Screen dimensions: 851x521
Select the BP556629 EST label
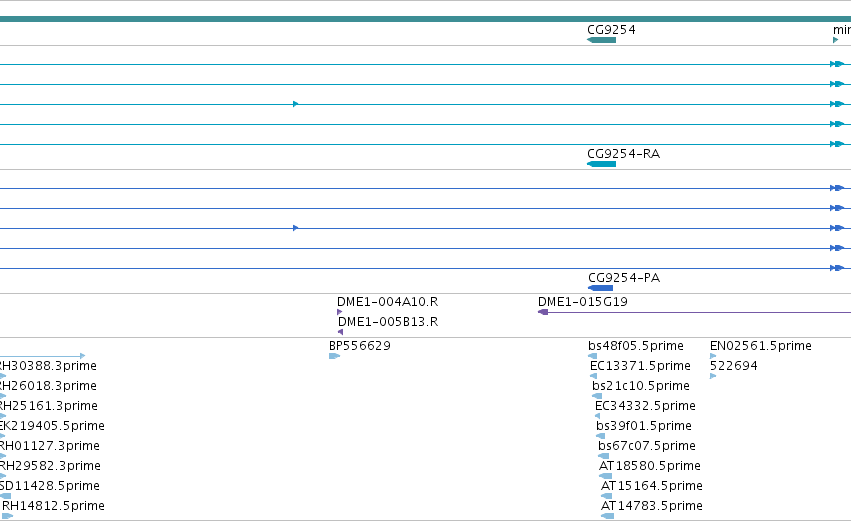[x=360, y=346]
